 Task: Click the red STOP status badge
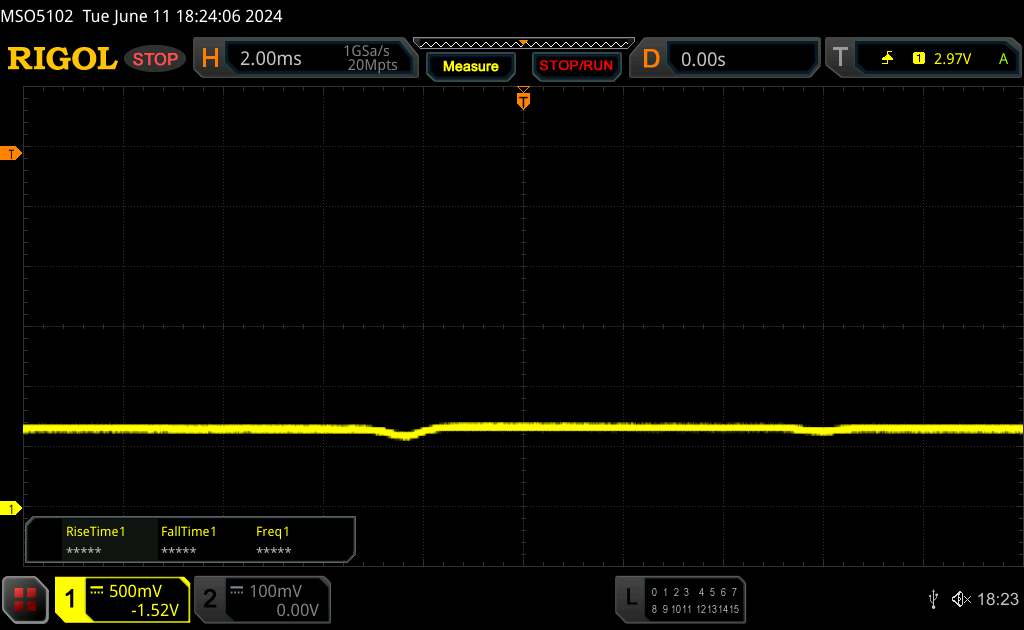157,59
